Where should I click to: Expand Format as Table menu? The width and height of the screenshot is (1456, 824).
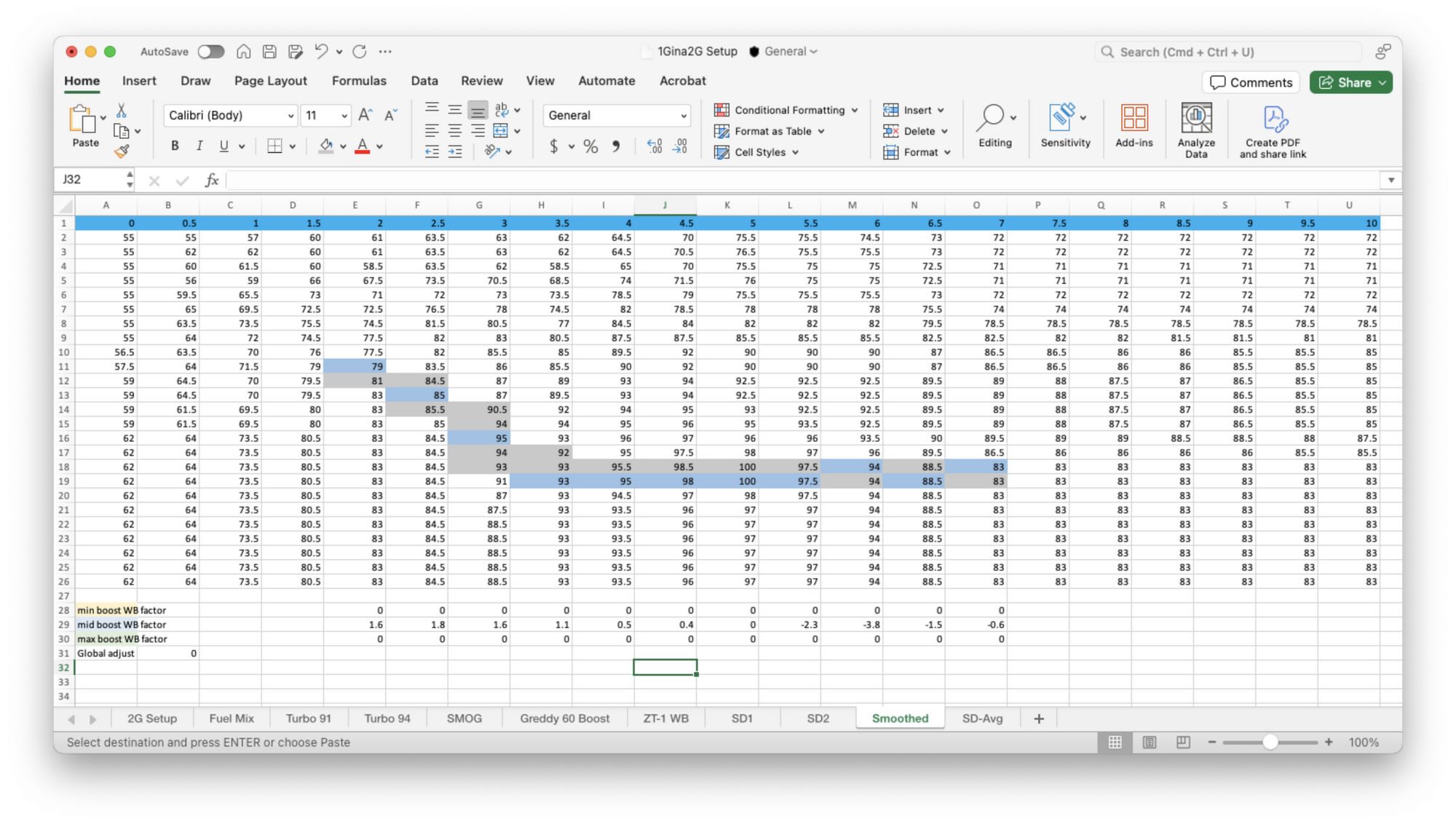pos(770,131)
